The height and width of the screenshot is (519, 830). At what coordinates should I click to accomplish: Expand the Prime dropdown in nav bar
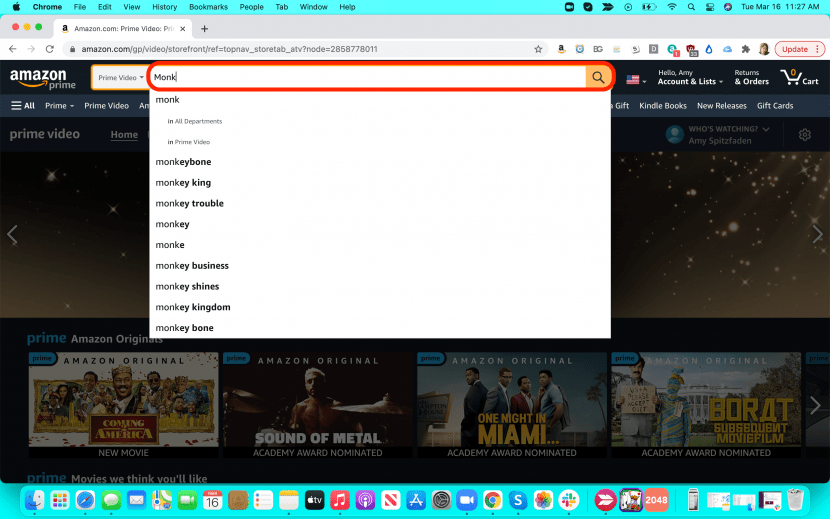(59, 106)
